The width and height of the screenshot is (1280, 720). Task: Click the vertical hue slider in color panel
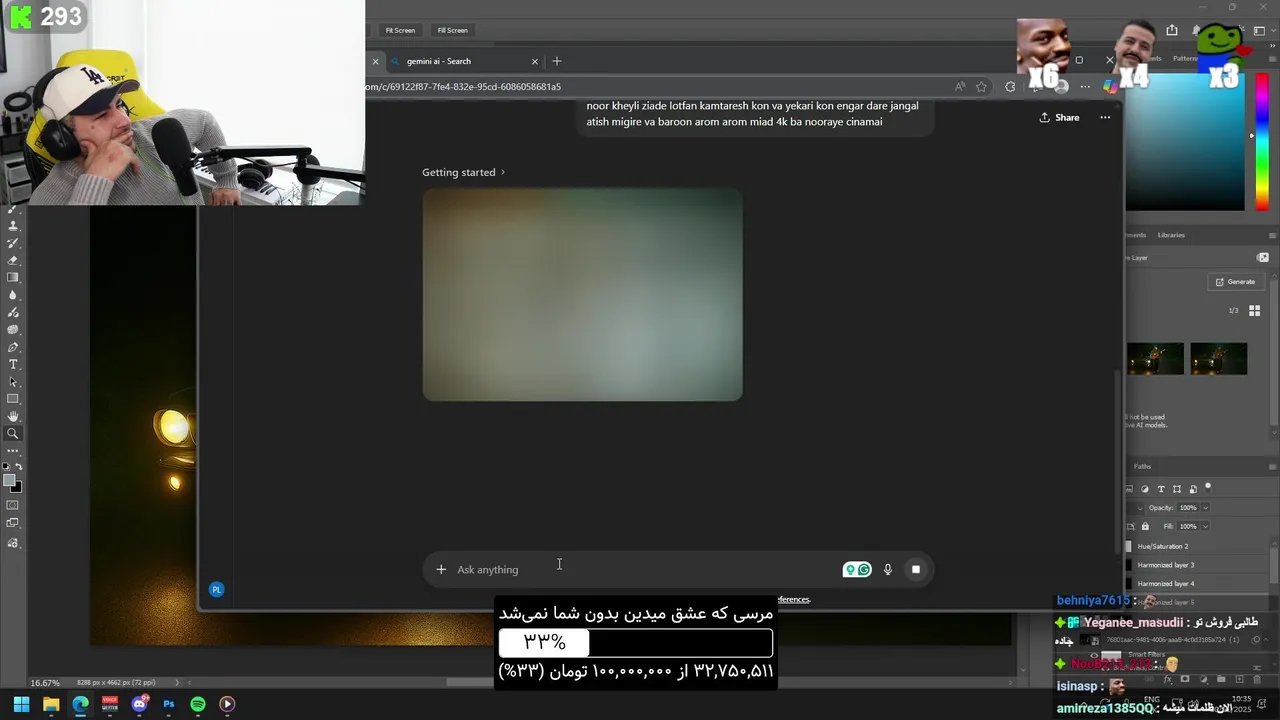[x=1262, y=140]
